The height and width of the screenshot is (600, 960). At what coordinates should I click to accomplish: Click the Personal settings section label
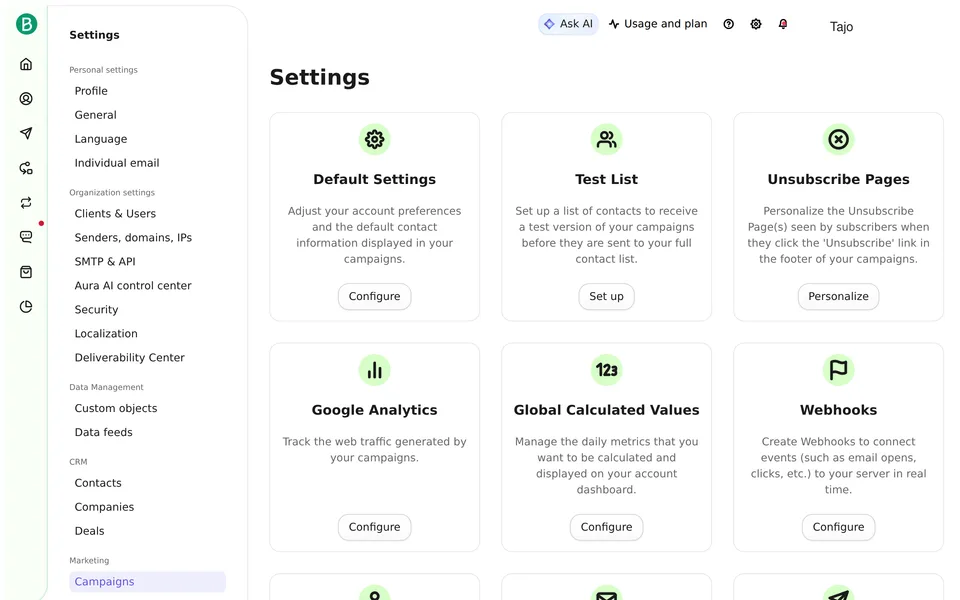click(x=103, y=70)
